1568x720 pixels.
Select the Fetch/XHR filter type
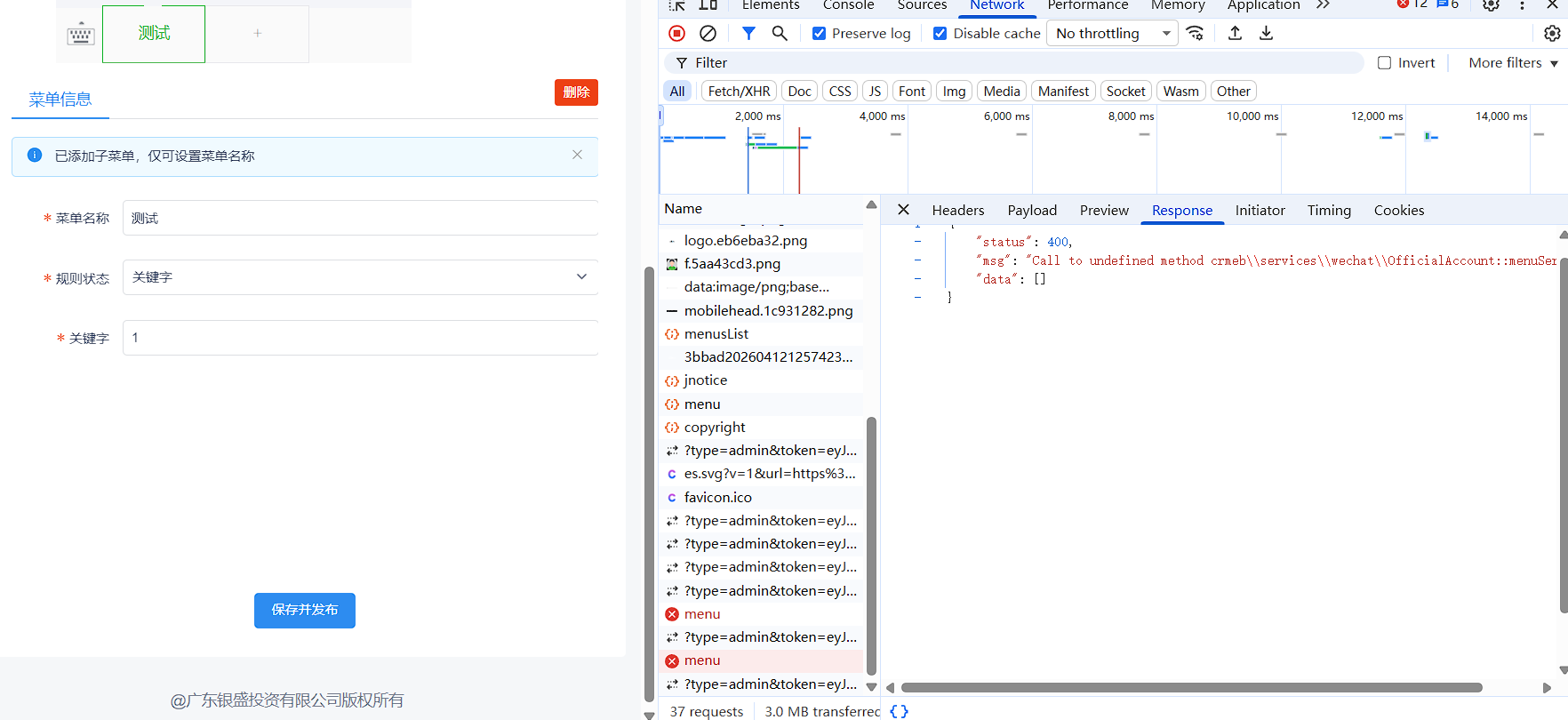[x=739, y=91]
